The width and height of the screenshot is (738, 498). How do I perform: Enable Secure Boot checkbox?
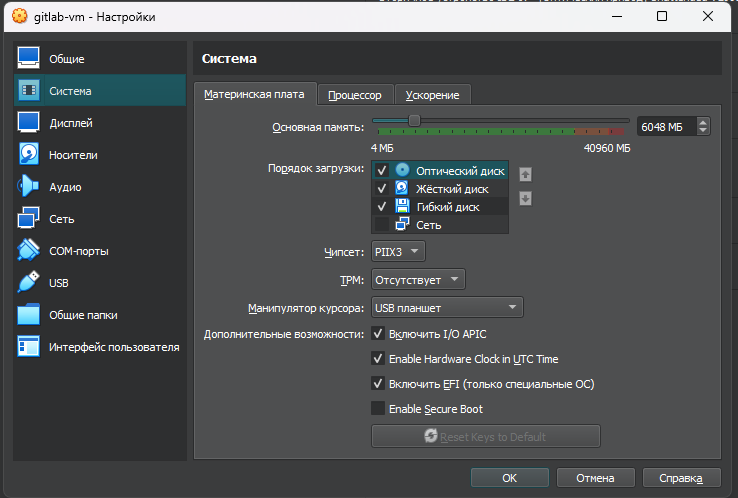(378, 408)
